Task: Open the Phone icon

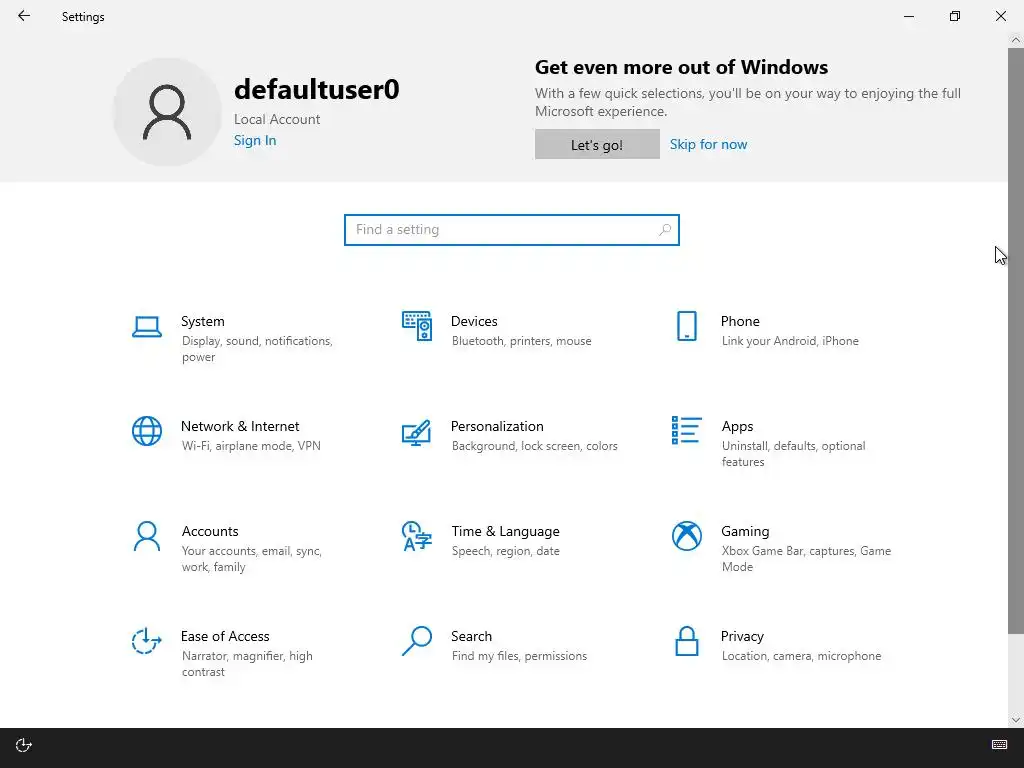Action: (x=686, y=326)
